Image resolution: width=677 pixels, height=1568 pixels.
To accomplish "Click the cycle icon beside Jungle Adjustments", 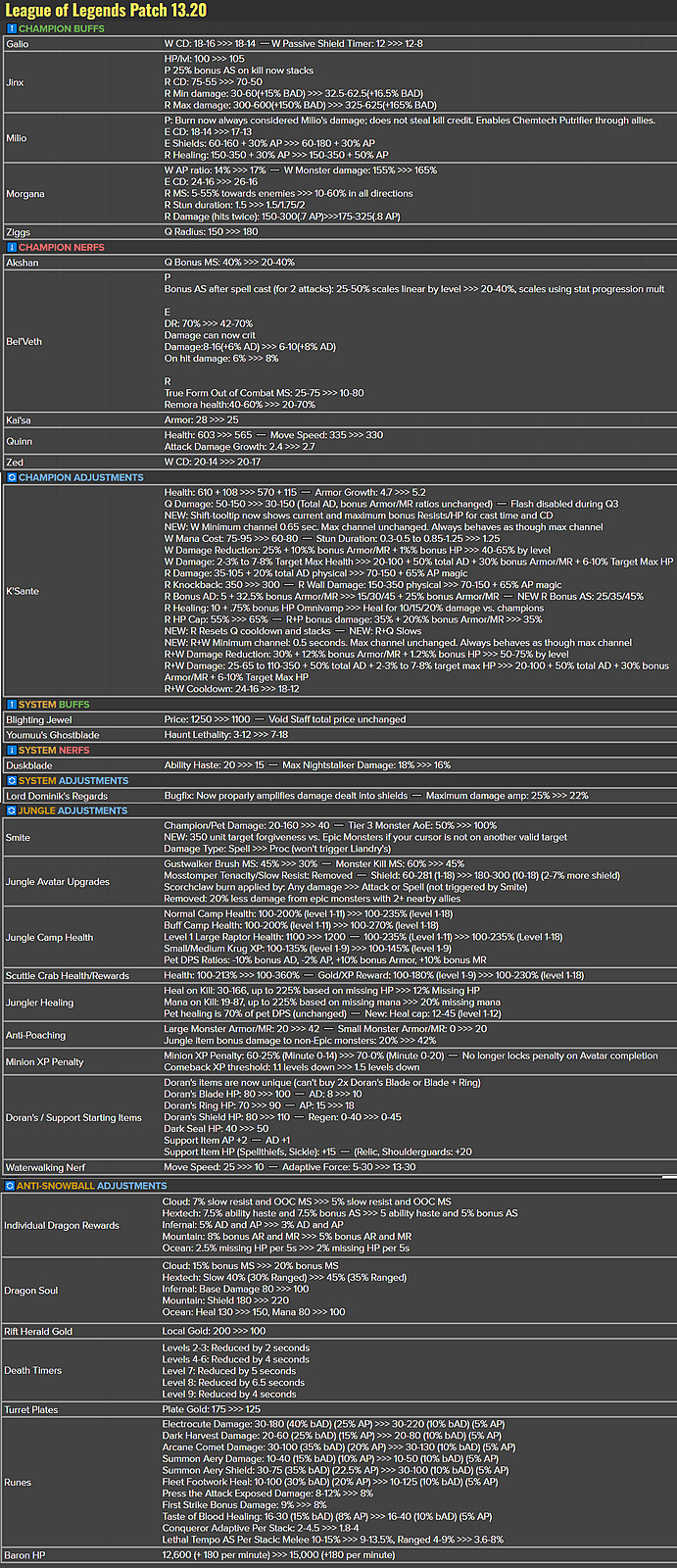I will [x=12, y=811].
